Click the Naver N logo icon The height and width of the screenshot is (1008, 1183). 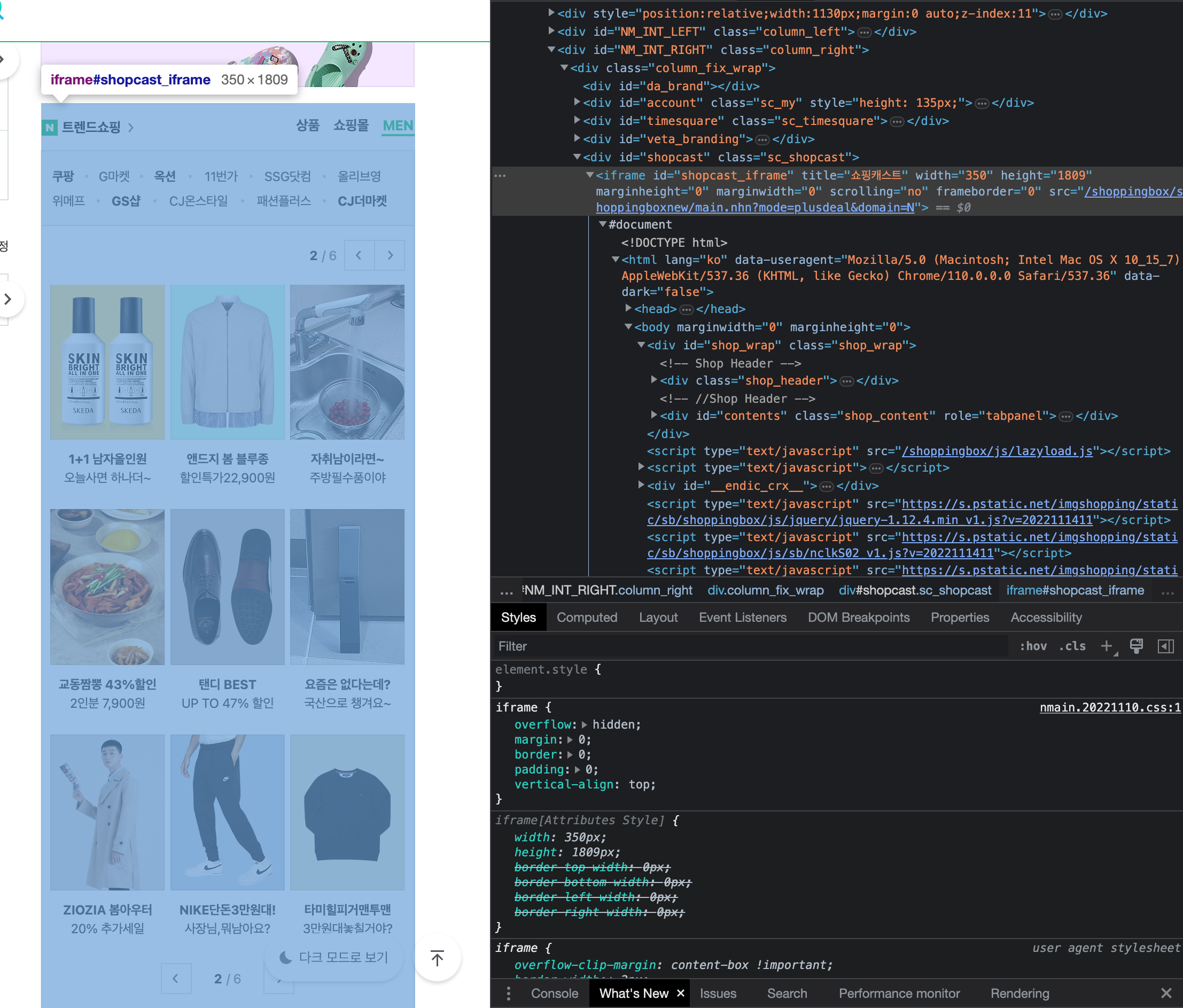(x=50, y=127)
